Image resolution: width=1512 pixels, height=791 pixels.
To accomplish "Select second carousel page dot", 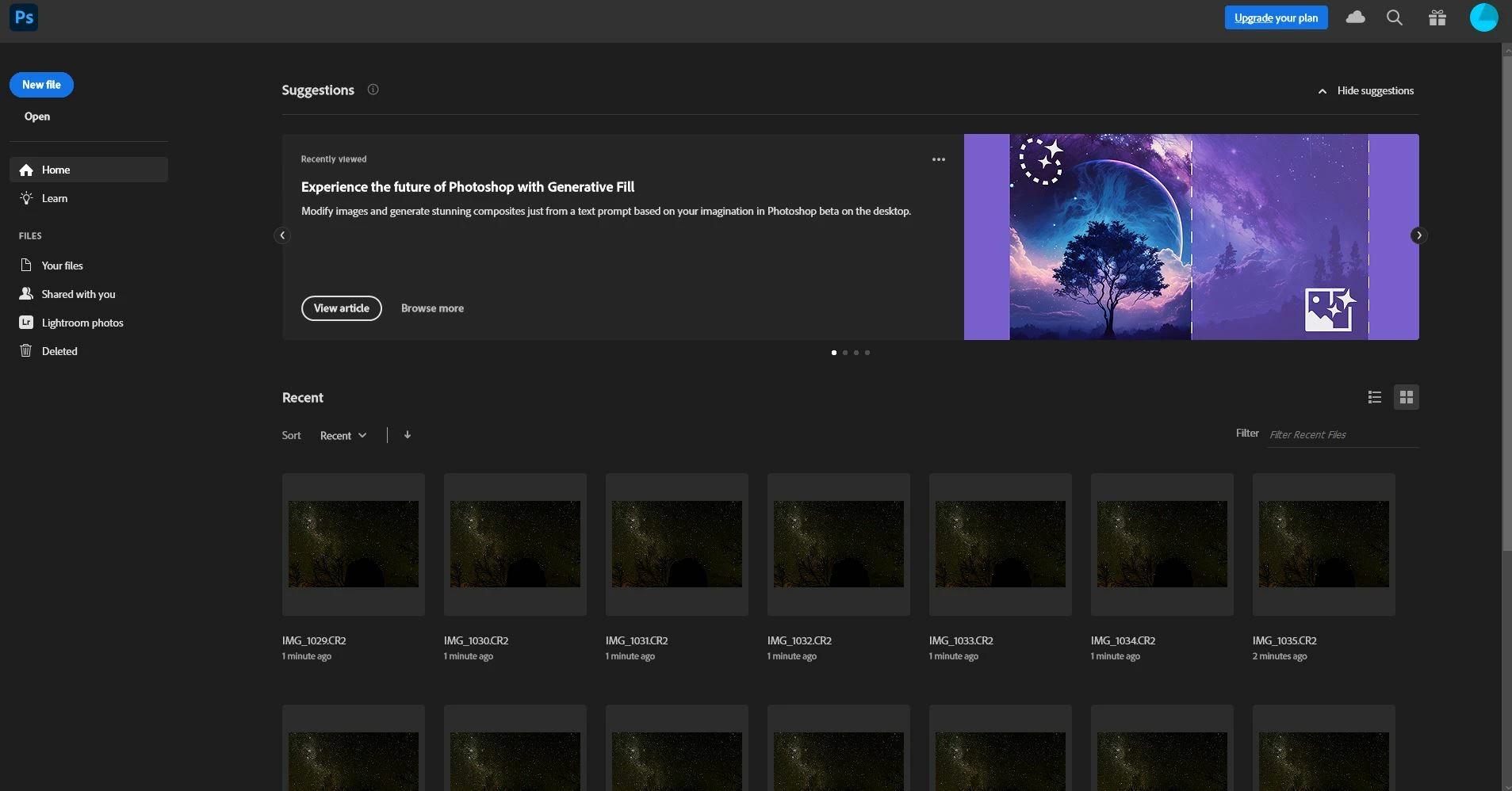I will [x=845, y=353].
